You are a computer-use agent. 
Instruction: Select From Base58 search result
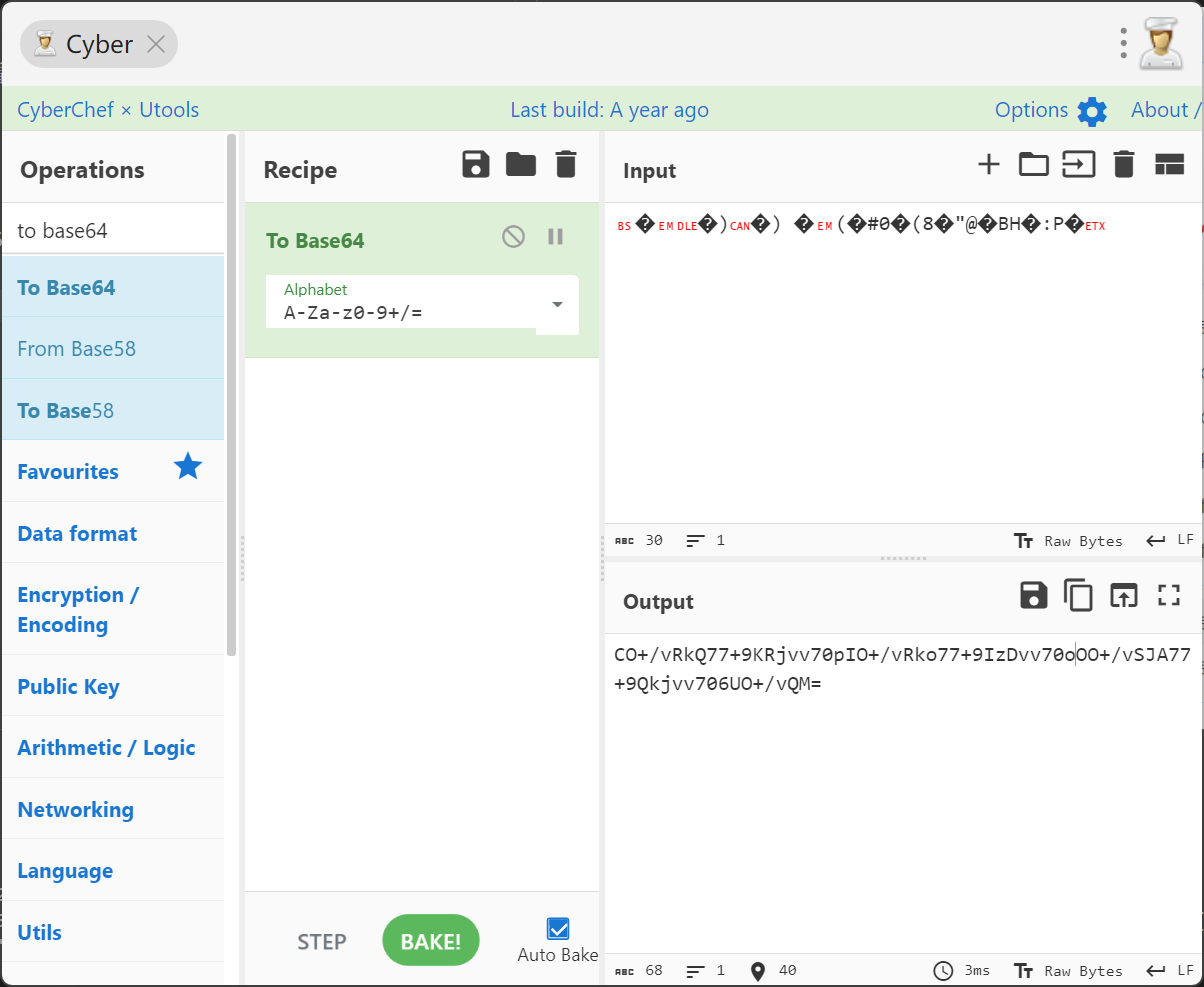(113, 348)
